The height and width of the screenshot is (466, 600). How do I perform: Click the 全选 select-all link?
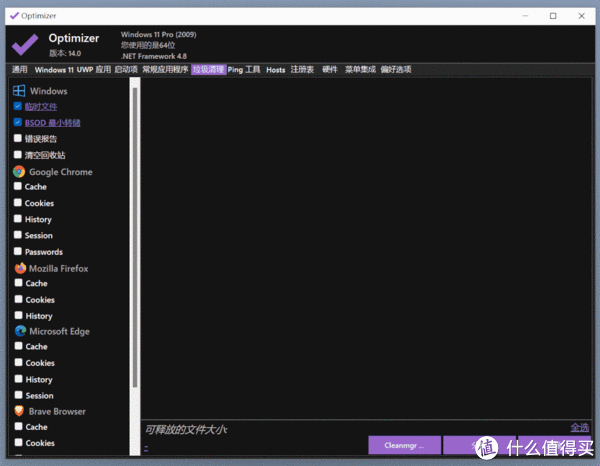point(580,427)
